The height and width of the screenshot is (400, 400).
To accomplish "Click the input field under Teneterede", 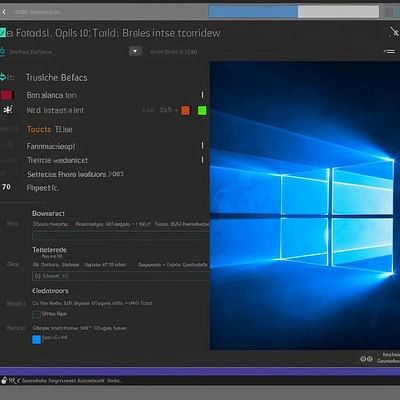I will [x=121, y=276].
